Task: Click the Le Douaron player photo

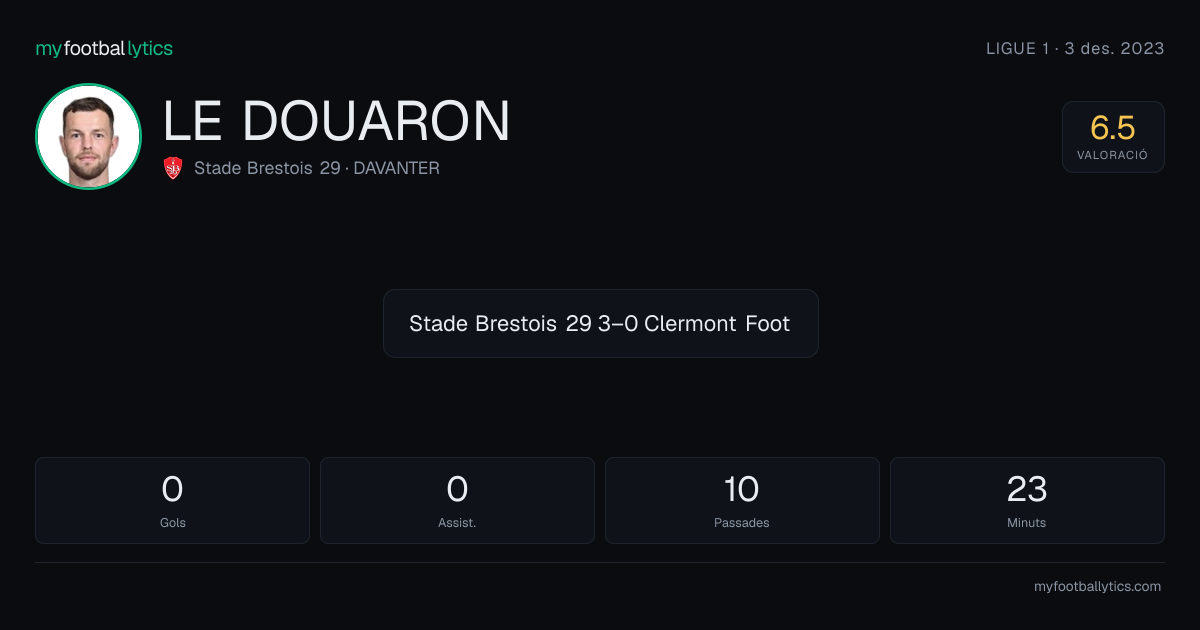Action: pyautogui.click(x=88, y=136)
